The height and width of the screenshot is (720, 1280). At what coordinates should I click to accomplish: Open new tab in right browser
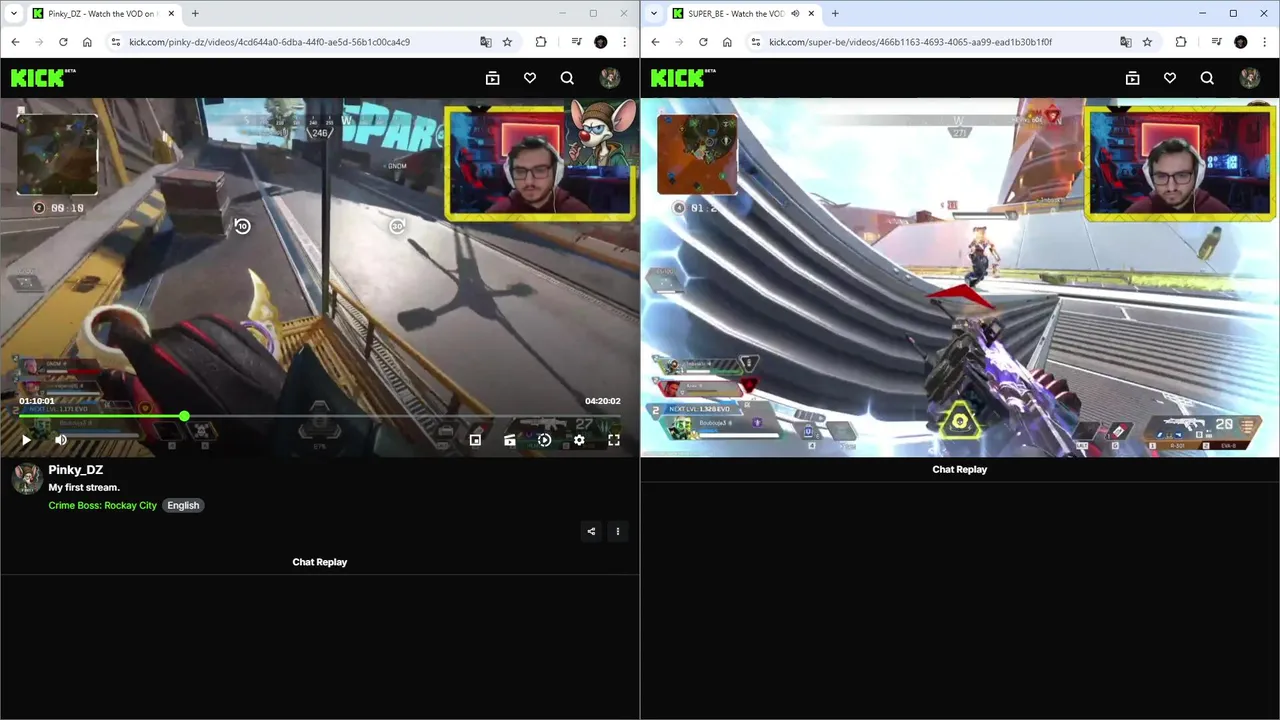(x=835, y=14)
